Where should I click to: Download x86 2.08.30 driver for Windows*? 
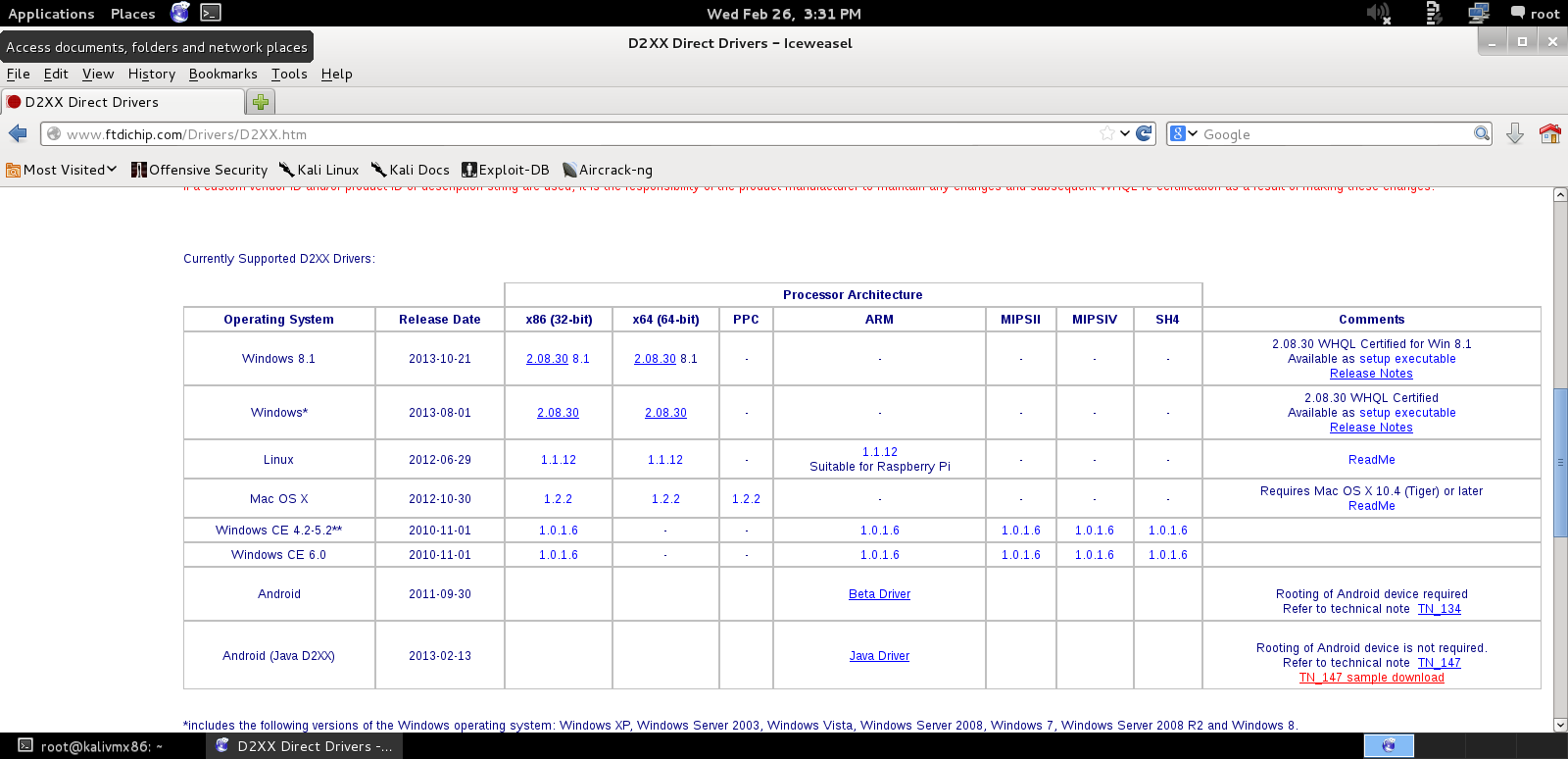click(558, 413)
